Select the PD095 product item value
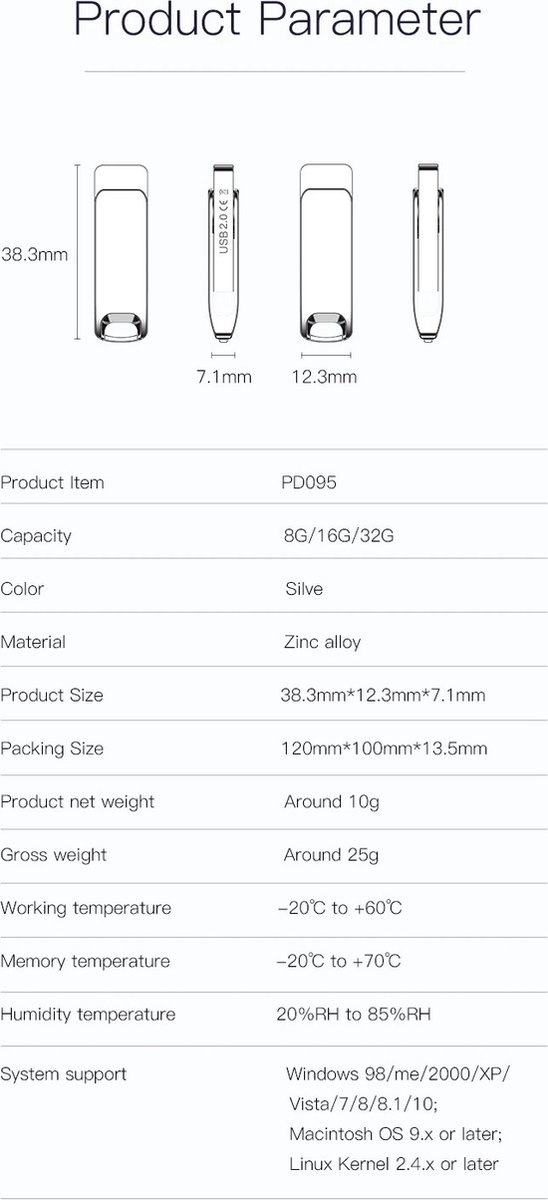This screenshot has height=1200, width=548. coord(309,483)
